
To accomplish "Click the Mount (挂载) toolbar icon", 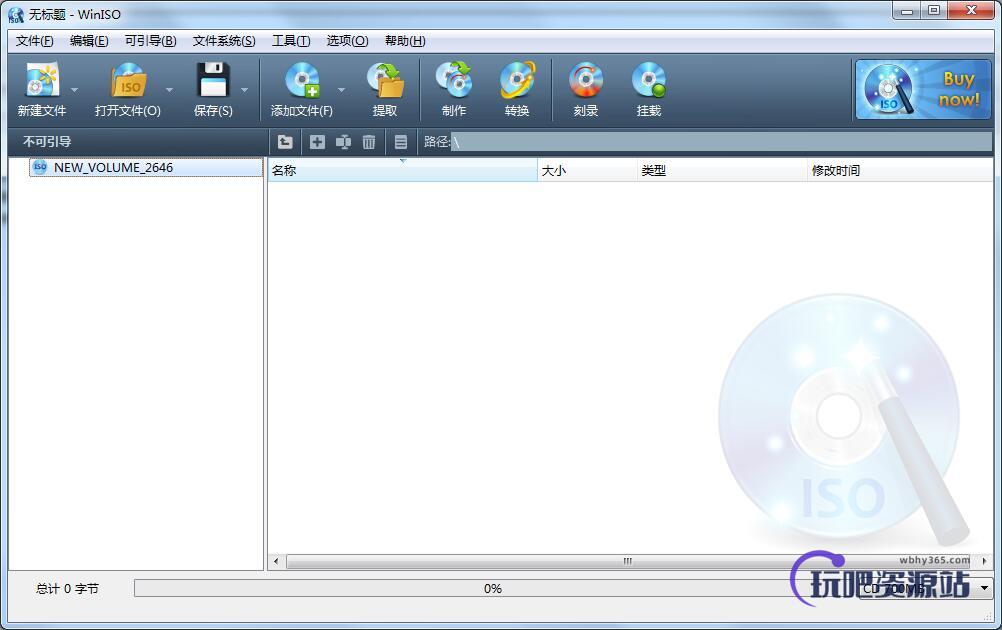I will pyautogui.click(x=649, y=80).
